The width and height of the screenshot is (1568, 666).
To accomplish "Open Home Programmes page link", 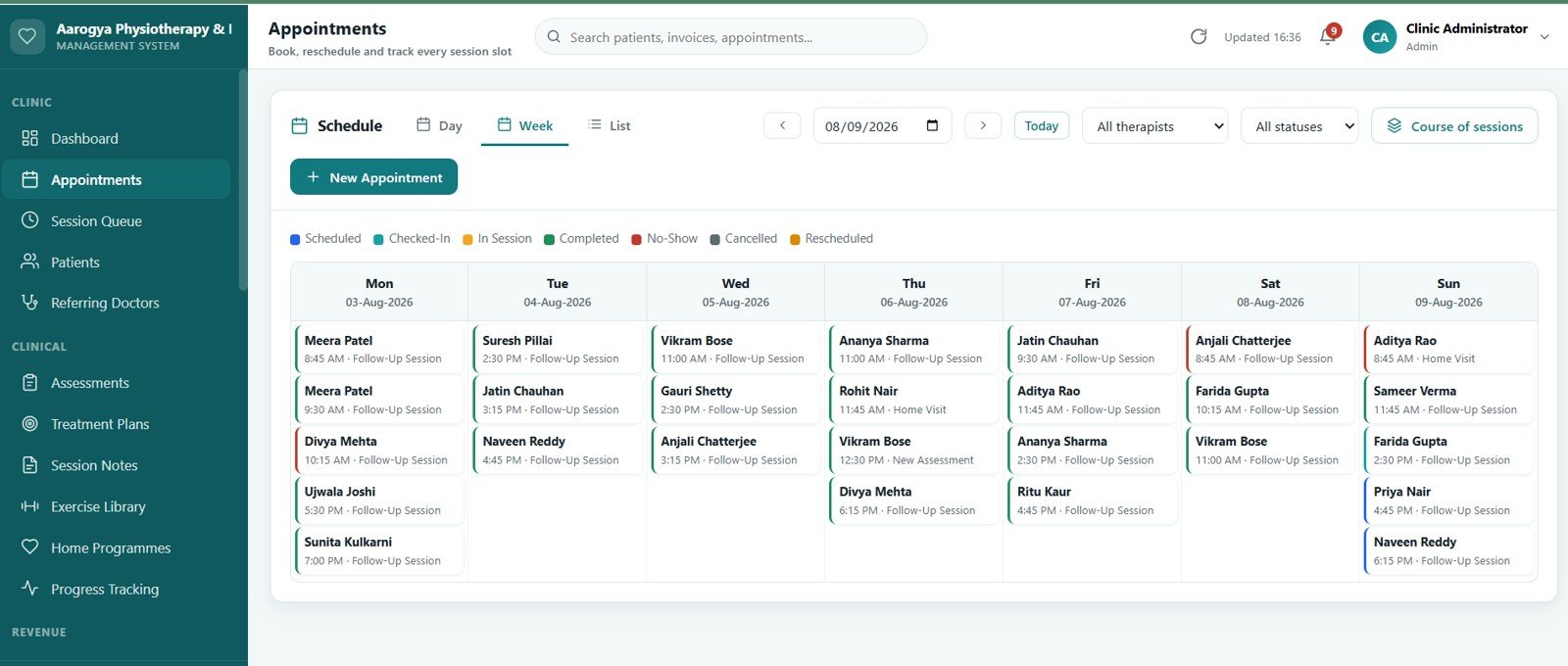I will coord(116,547).
